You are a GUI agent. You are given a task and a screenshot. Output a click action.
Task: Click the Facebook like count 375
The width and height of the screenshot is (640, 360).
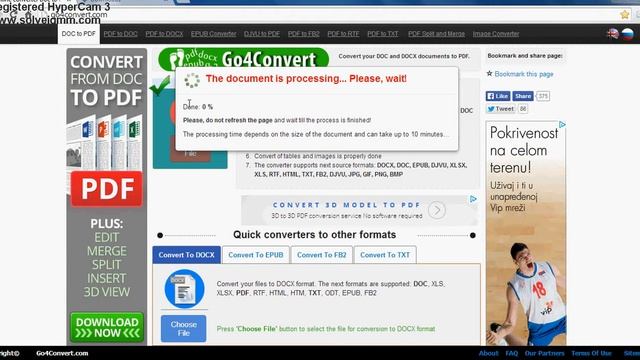(x=542, y=96)
